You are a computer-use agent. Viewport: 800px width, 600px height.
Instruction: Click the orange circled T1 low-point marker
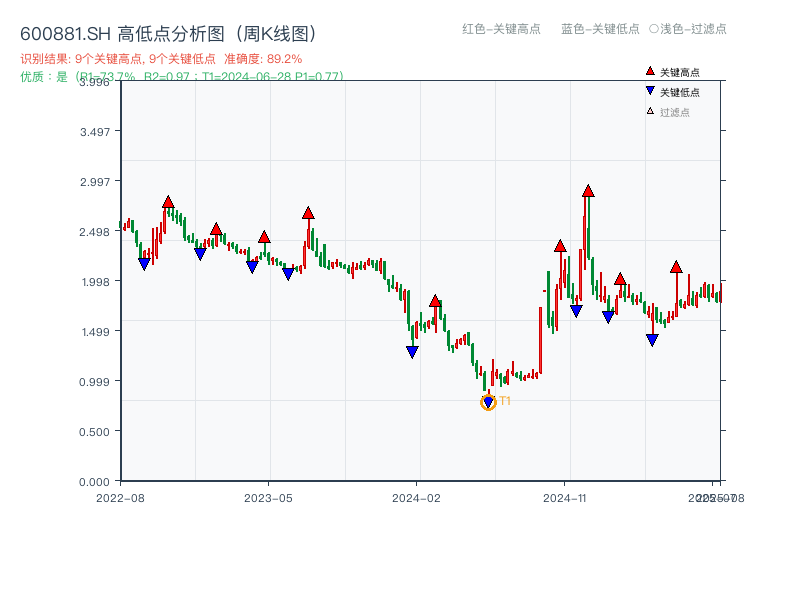(x=488, y=402)
